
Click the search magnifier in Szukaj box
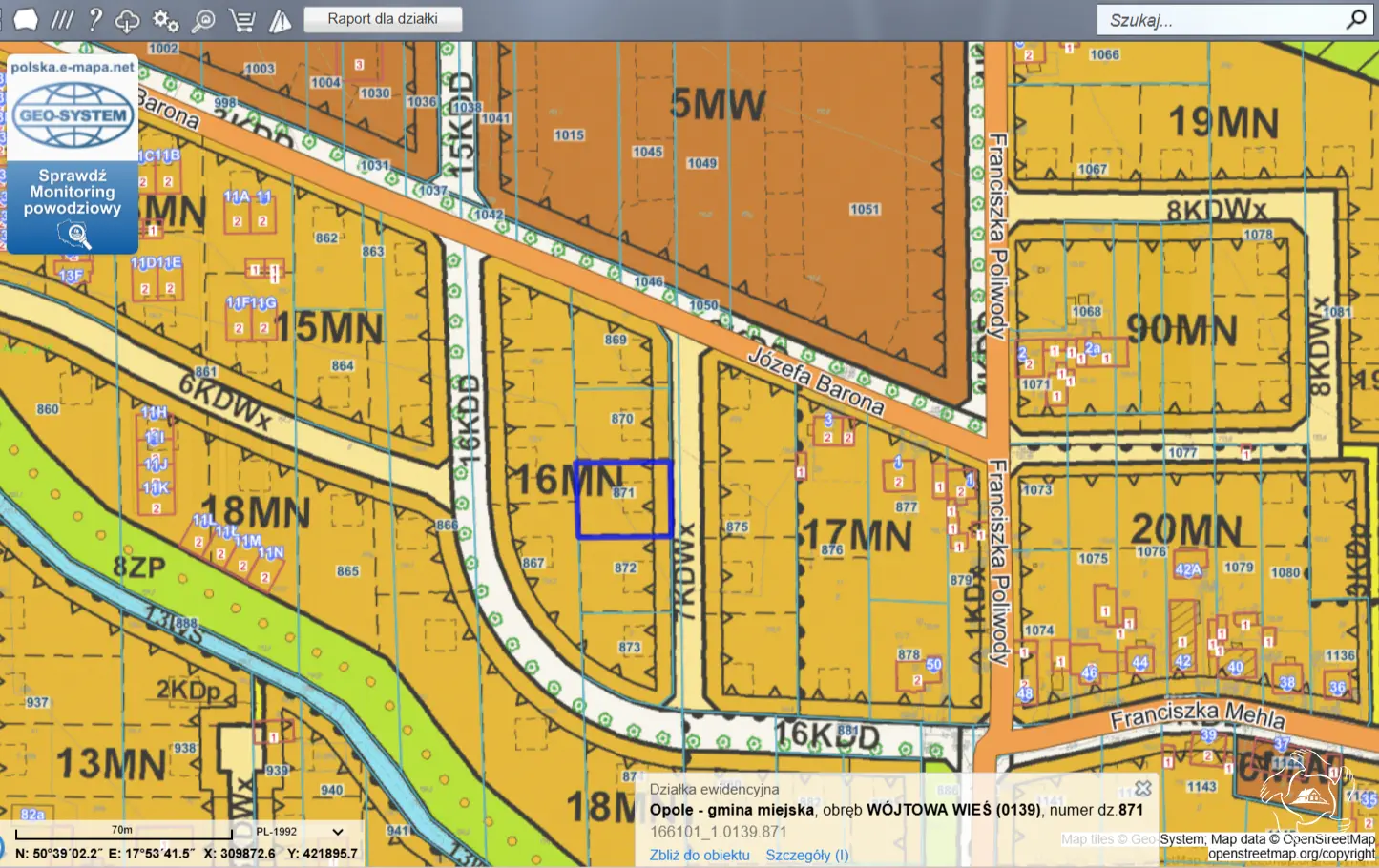[1356, 19]
